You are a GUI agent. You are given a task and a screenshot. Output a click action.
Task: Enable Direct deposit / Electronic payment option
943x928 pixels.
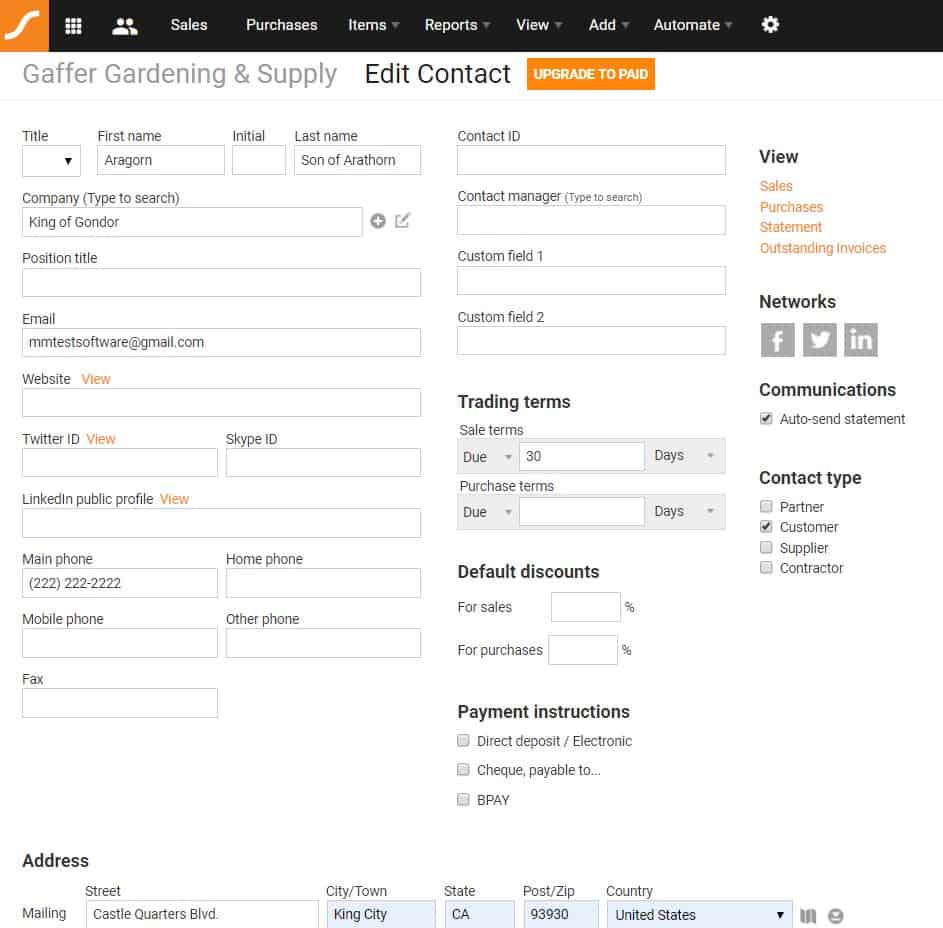tap(463, 740)
